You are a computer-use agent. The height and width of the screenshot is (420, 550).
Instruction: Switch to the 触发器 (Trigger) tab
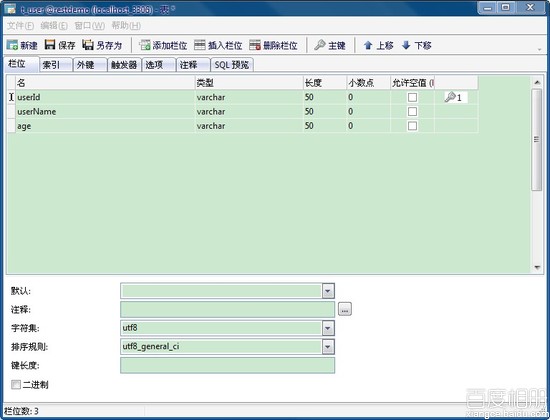pos(124,65)
